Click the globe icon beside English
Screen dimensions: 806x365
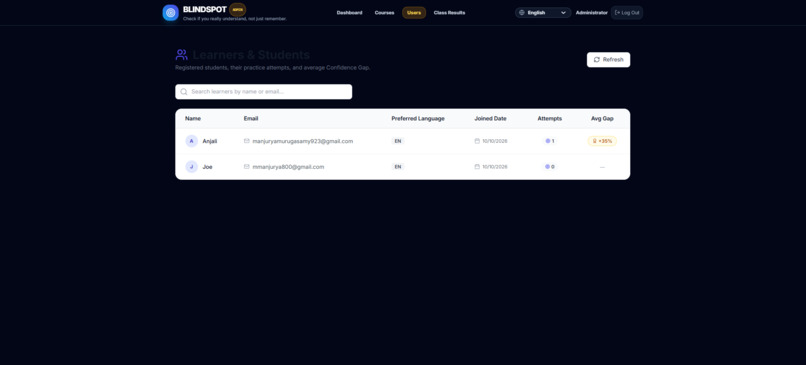pyautogui.click(x=522, y=12)
